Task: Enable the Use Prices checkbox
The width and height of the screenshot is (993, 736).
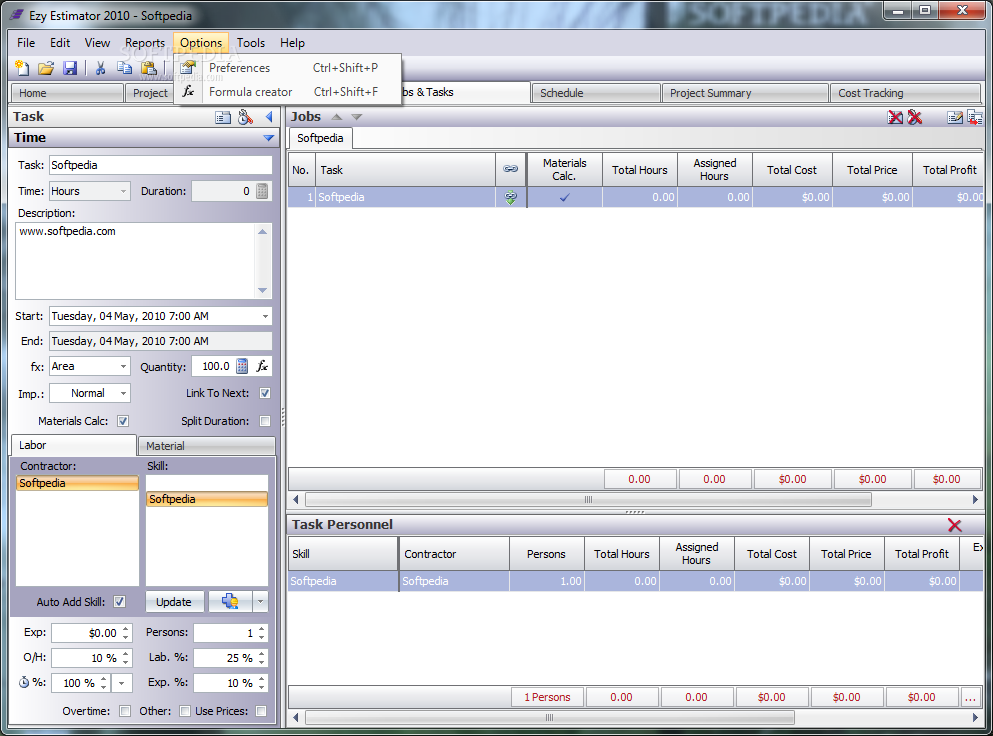Action: pos(261,711)
